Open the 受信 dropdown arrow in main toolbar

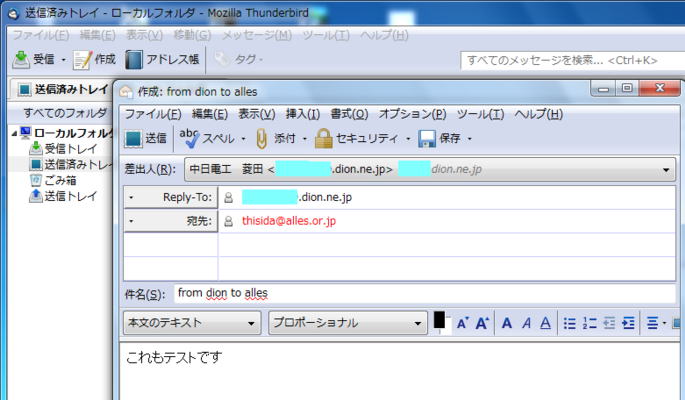coord(63,60)
